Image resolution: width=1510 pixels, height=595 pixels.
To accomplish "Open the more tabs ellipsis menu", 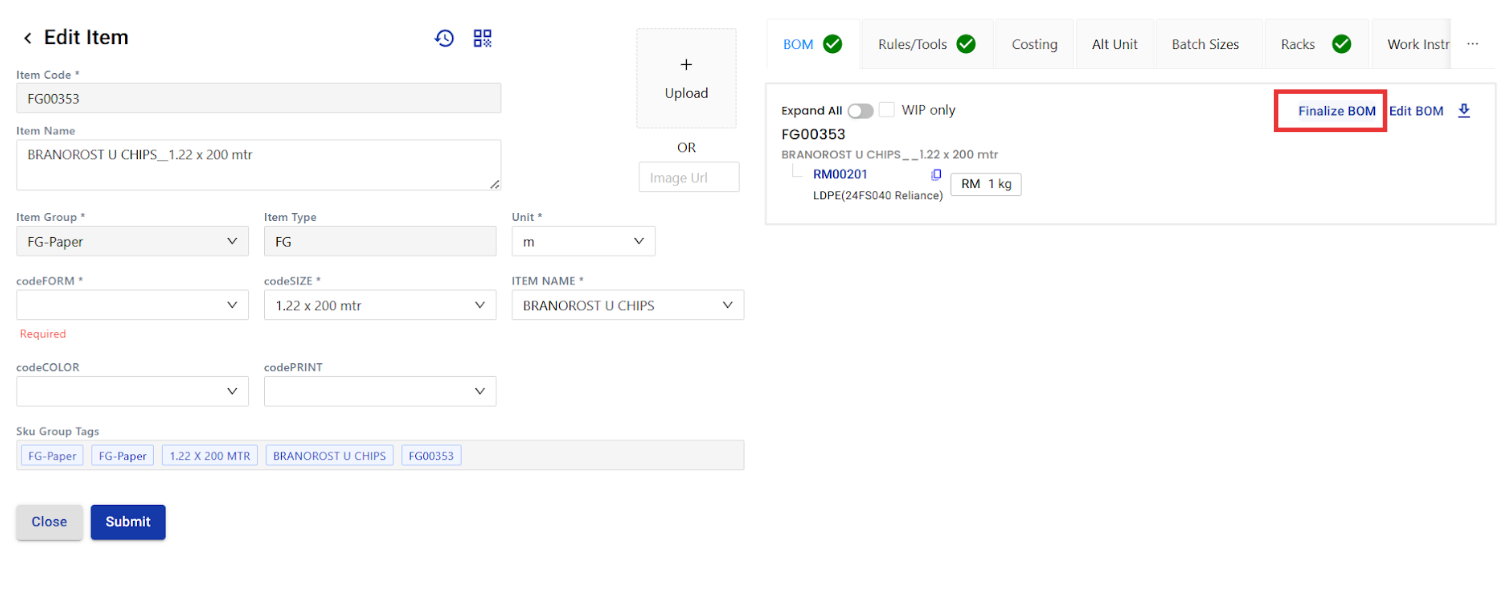I will (x=1472, y=44).
